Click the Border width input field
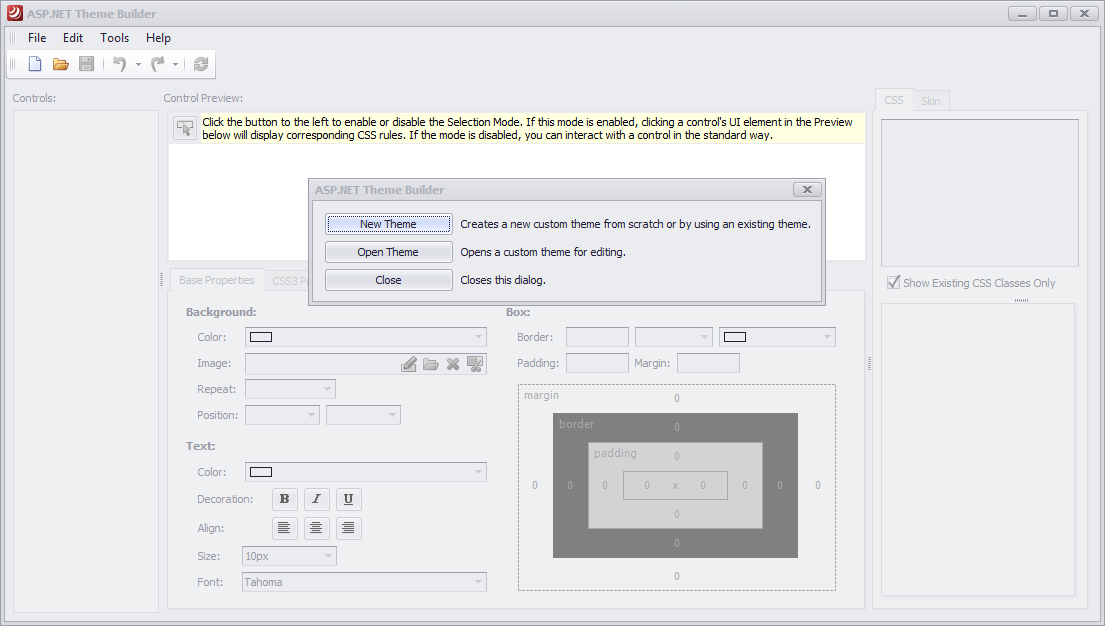 point(598,337)
